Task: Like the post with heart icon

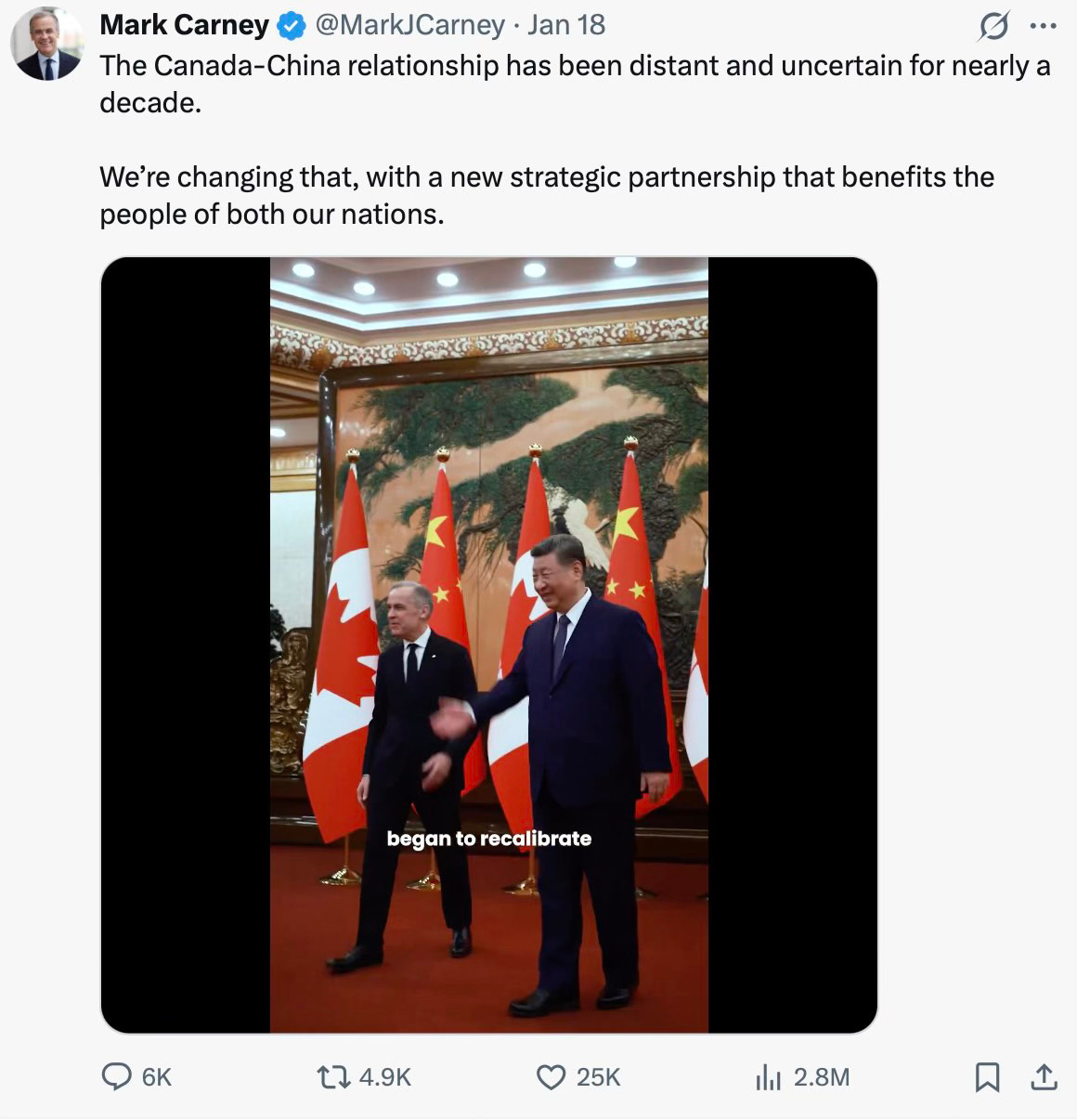Action: (551, 1077)
